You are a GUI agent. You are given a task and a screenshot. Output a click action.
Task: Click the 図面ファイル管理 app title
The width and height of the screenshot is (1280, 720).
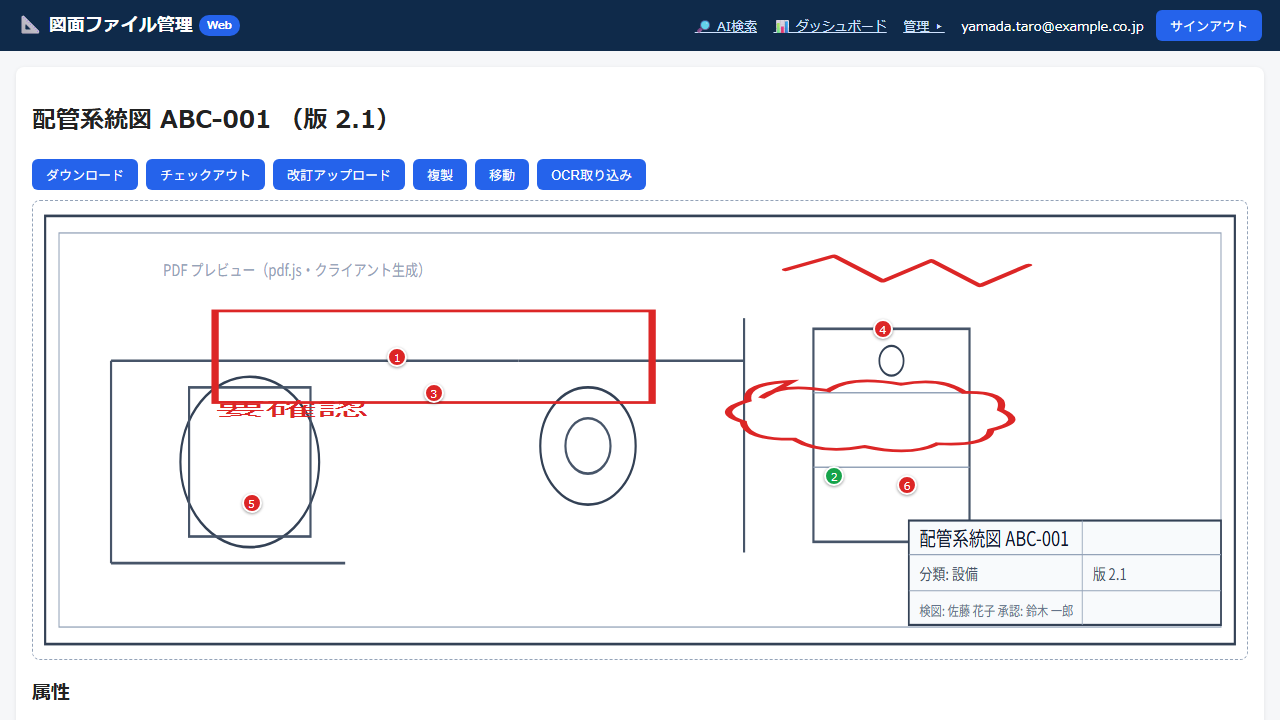point(121,25)
